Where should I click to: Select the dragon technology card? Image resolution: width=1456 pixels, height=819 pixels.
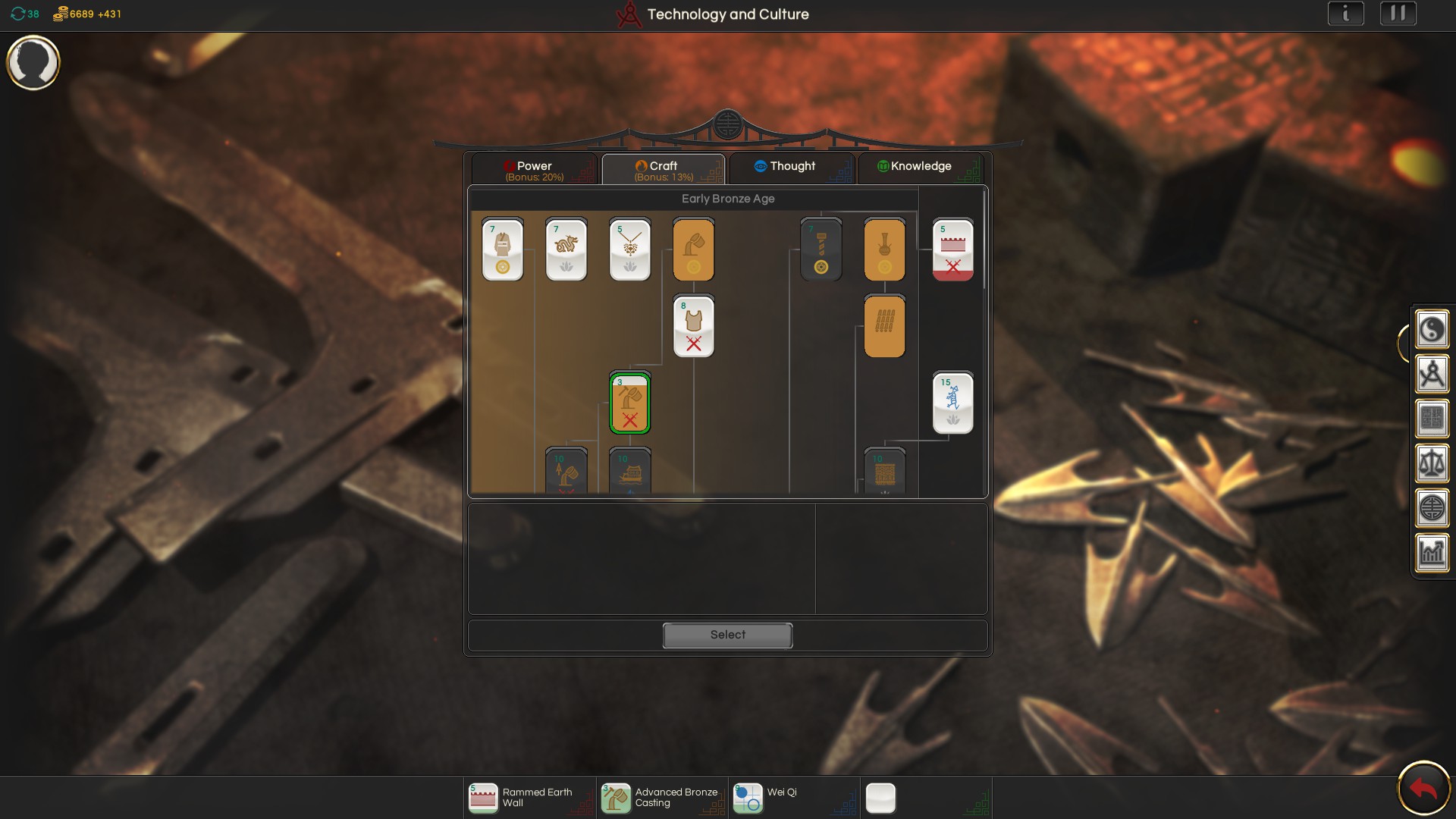566,249
